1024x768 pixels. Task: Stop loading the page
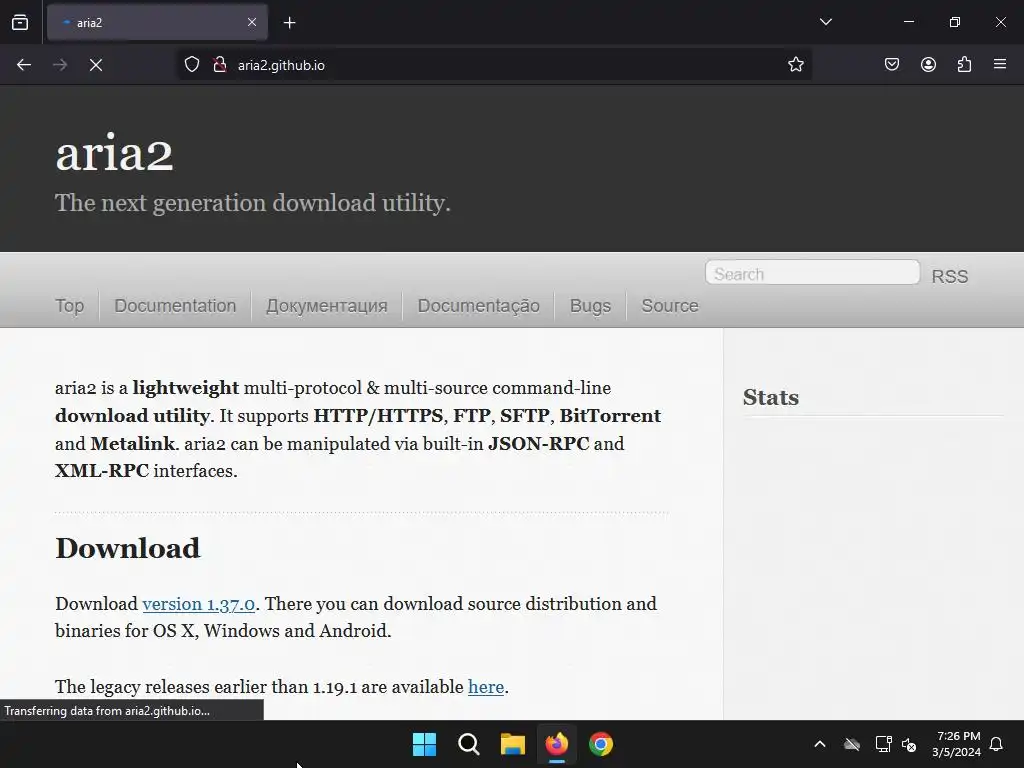[x=96, y=65]
